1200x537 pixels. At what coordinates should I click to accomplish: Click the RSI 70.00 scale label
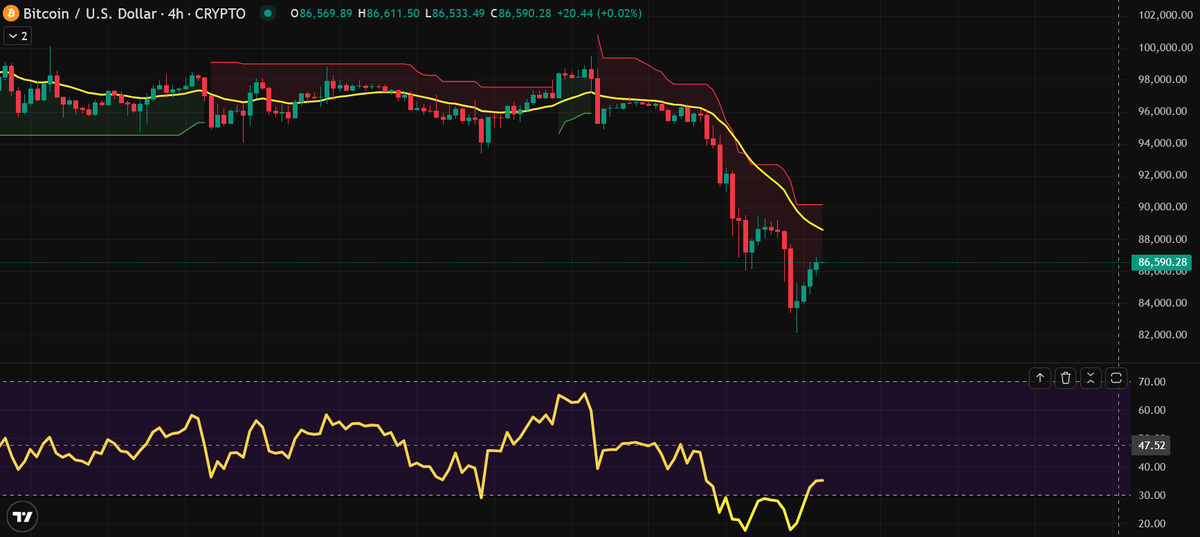pos(1151,382)
